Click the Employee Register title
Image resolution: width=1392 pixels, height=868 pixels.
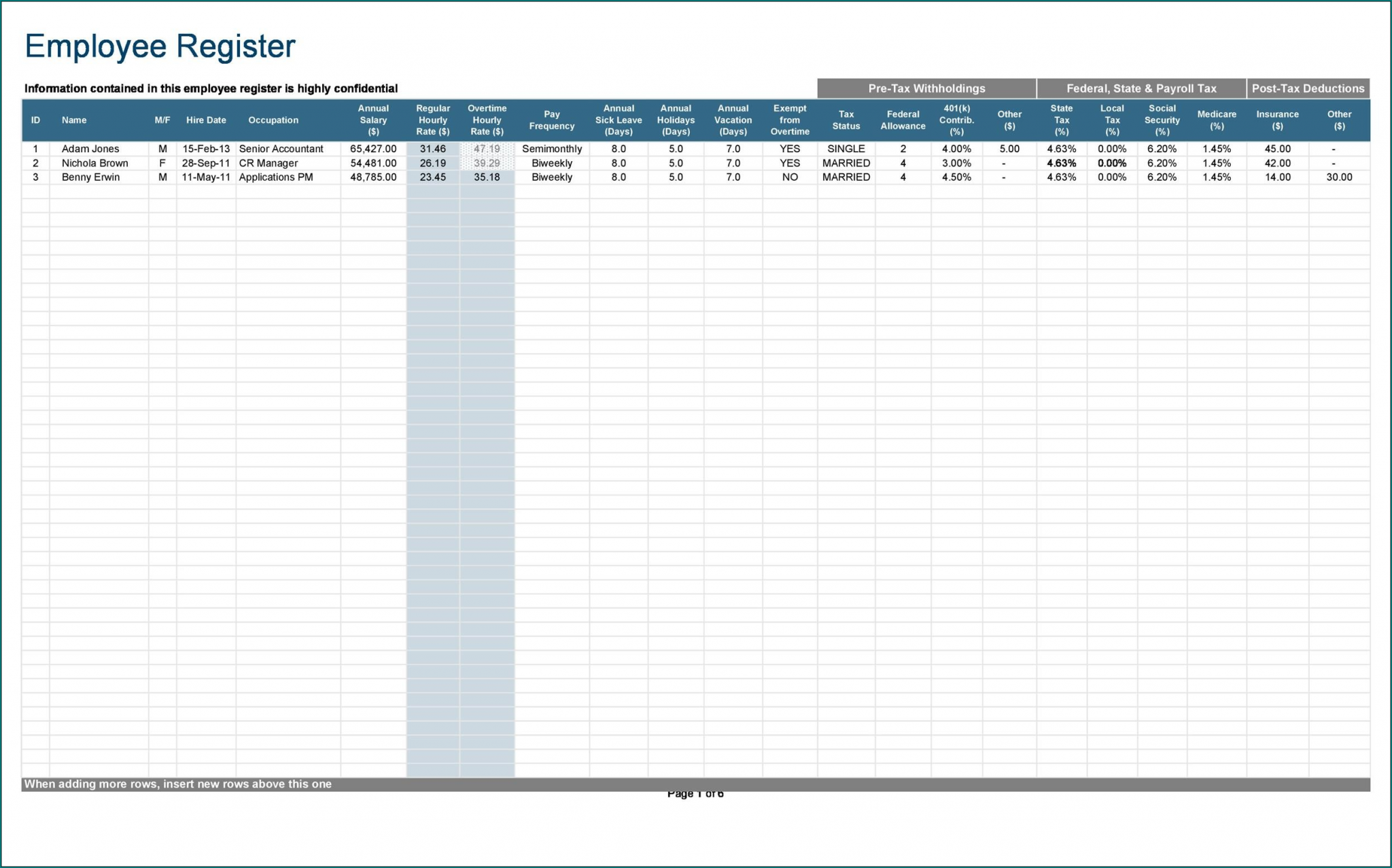(159, 46)
